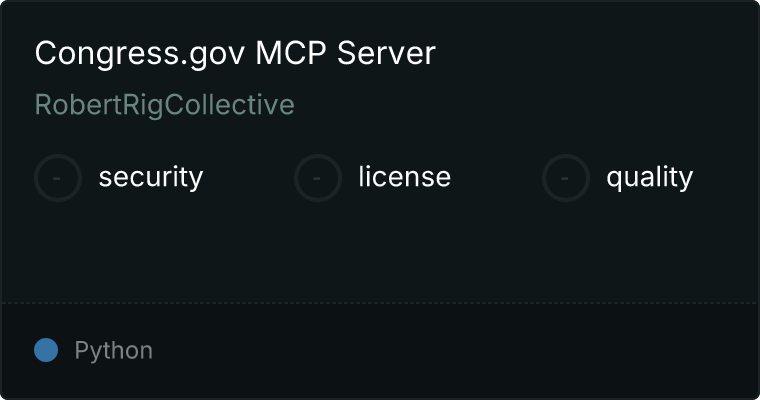
Task: Select the license label text
Action: click(x=405, y=176)
